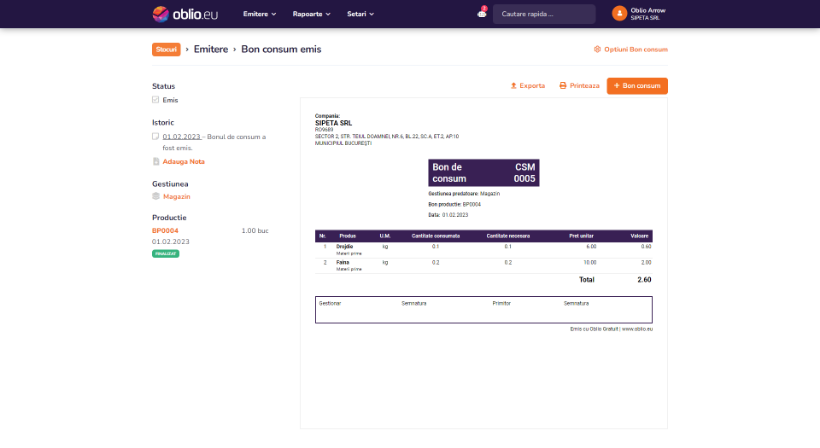Viewport: 820px width, 448px height.
Task: Expand the Emitere dropdown menu
Action: (x=259, y=14)
